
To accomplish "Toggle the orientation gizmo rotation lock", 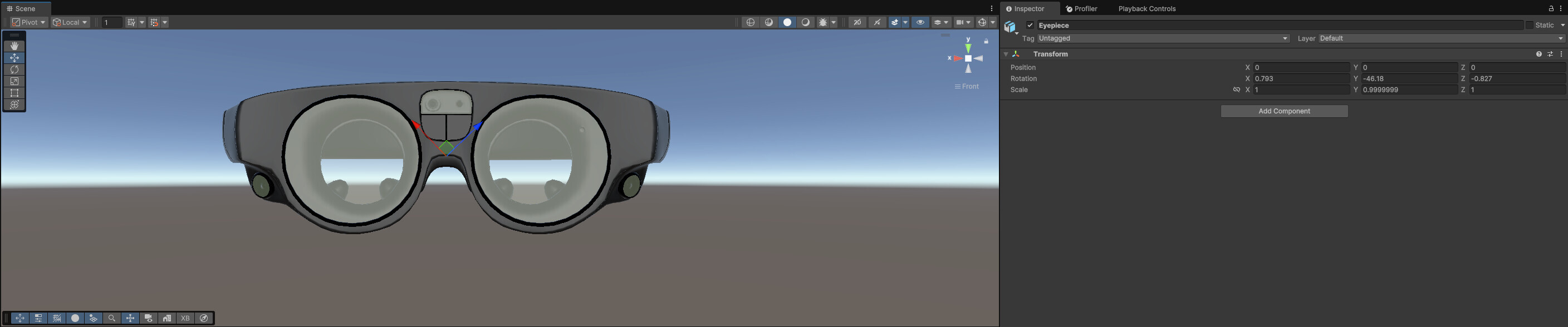I will click(987, 41).
